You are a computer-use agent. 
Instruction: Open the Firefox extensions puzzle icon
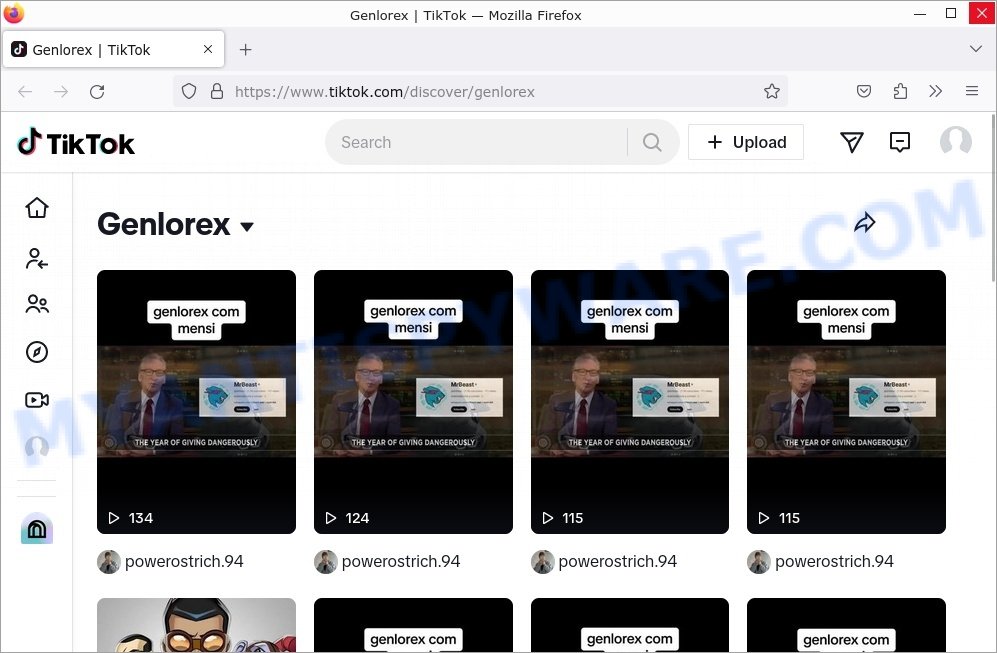click(x=900, y=92)
